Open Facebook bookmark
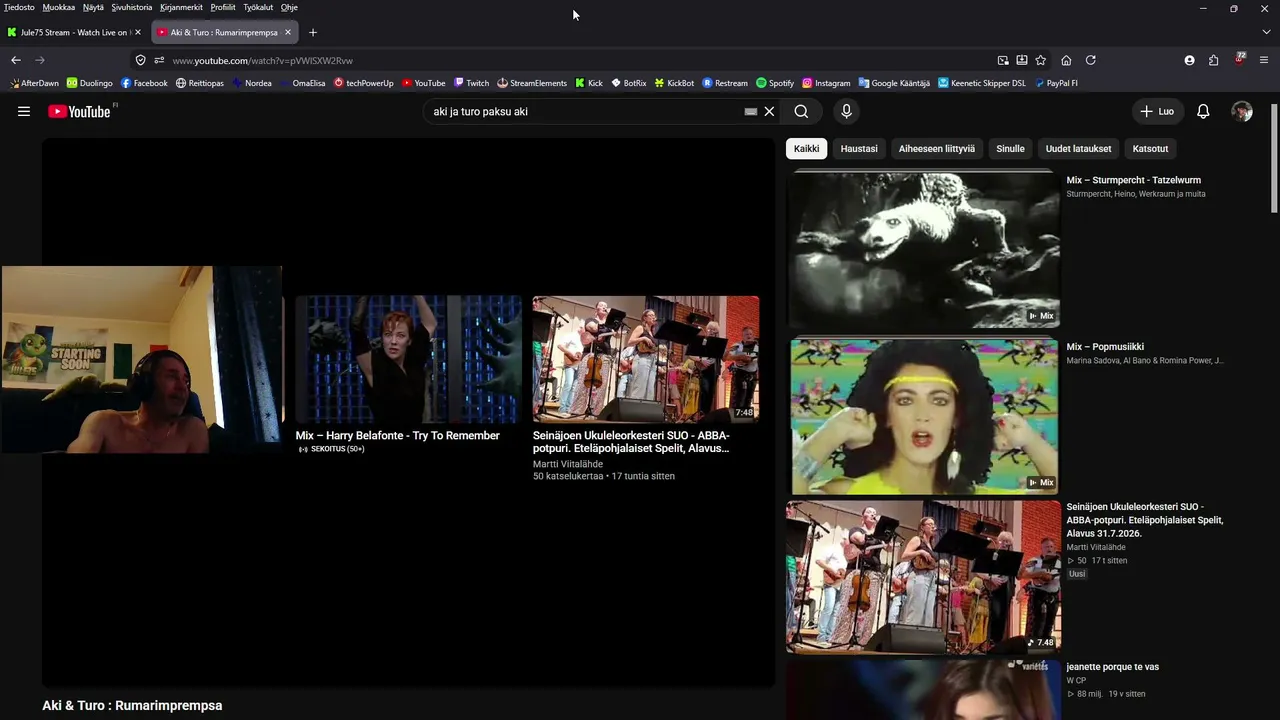Viewport: 1280px width, 720px height. tap(144, 83)
